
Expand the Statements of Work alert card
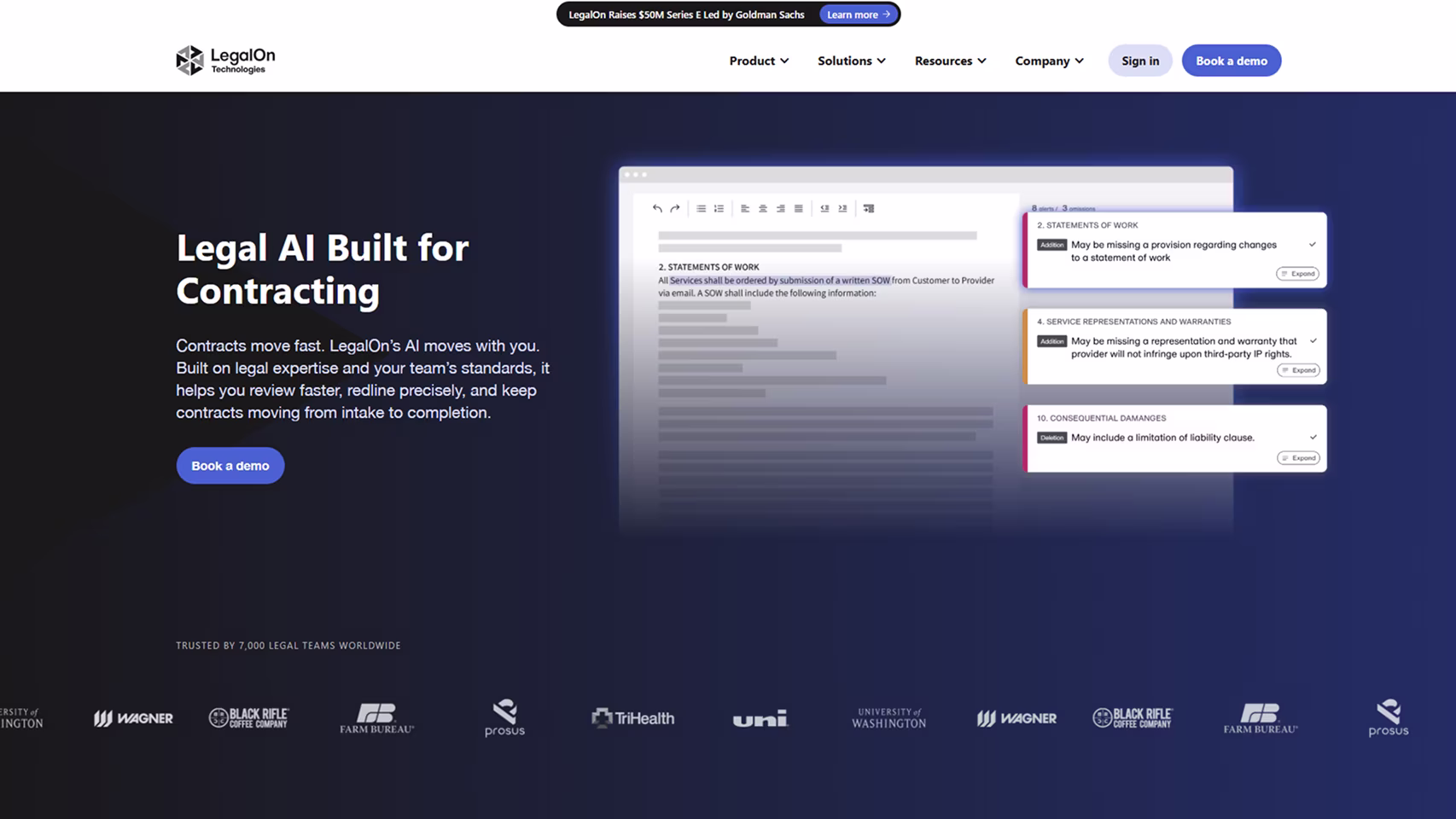pyautogui.click(x=1297, y=274)
